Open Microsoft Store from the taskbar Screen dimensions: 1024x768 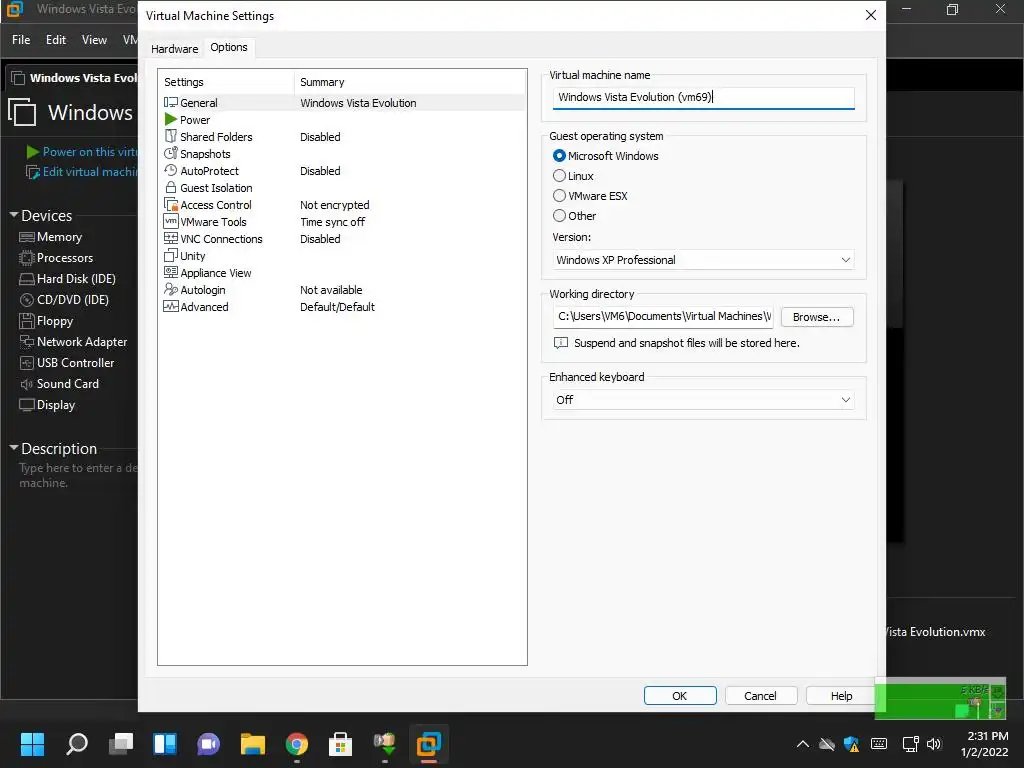[x=340, y=744]
